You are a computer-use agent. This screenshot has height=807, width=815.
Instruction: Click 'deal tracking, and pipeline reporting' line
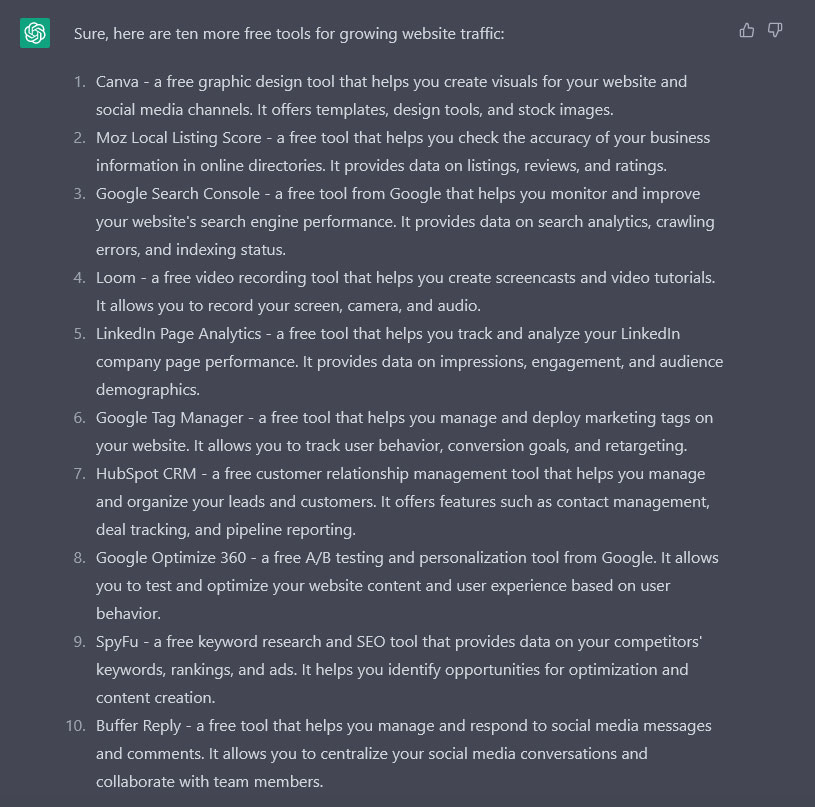coord(226,530)
